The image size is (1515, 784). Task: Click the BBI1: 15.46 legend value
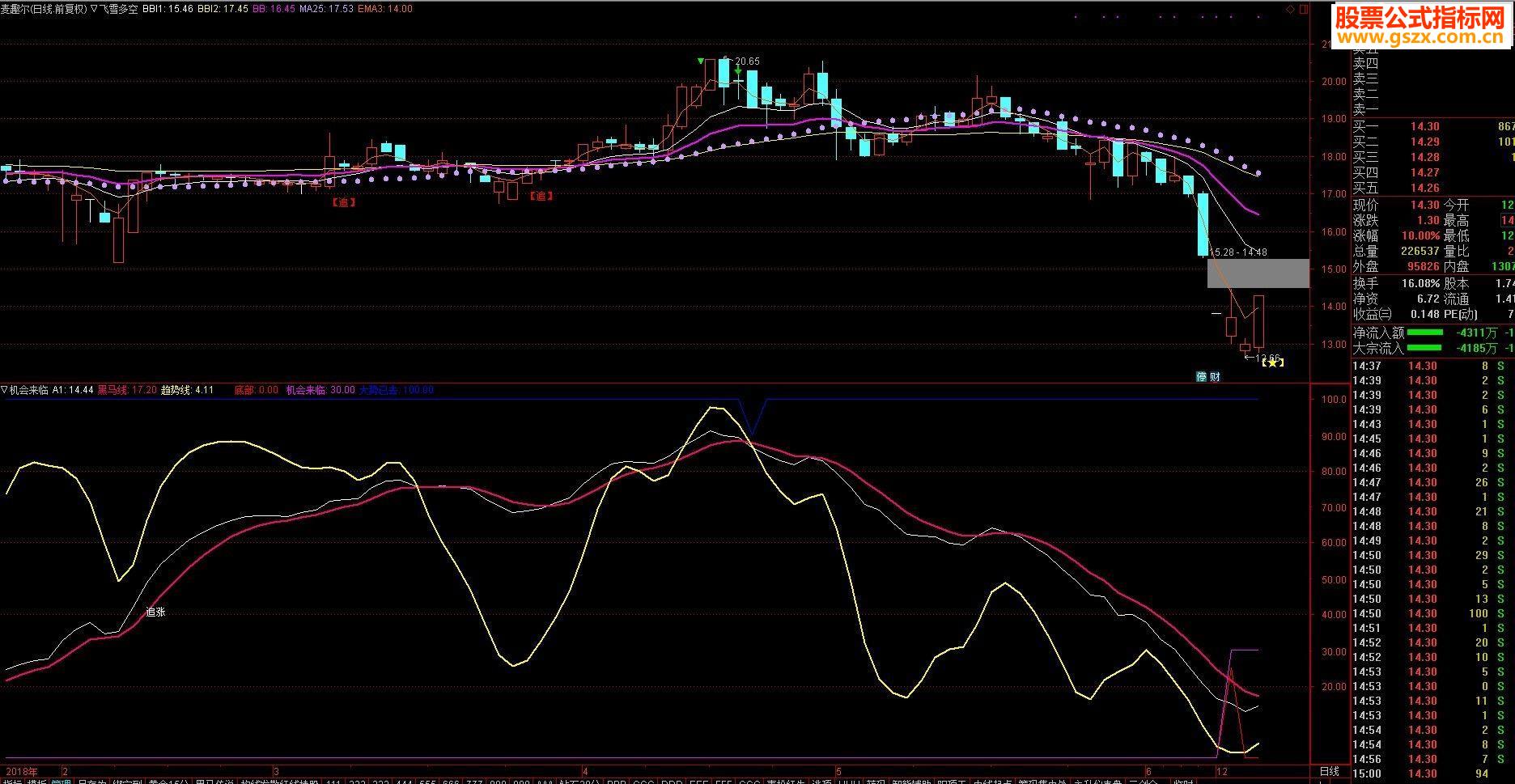coord(168,9)
